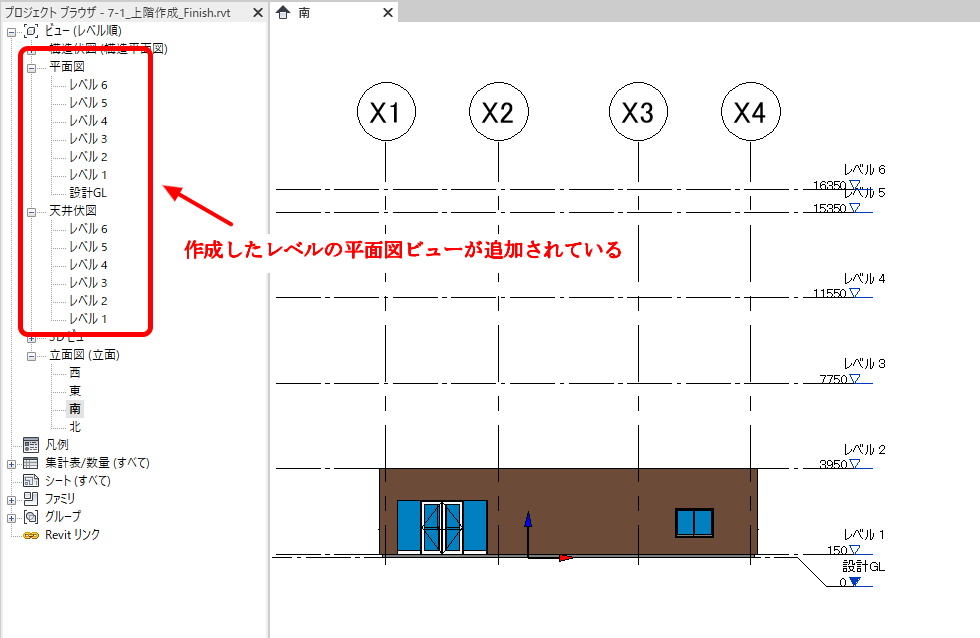Open レベル 2 under 平面図
Image resolution: width=980 pixels, height=638 pixels.
88,157
